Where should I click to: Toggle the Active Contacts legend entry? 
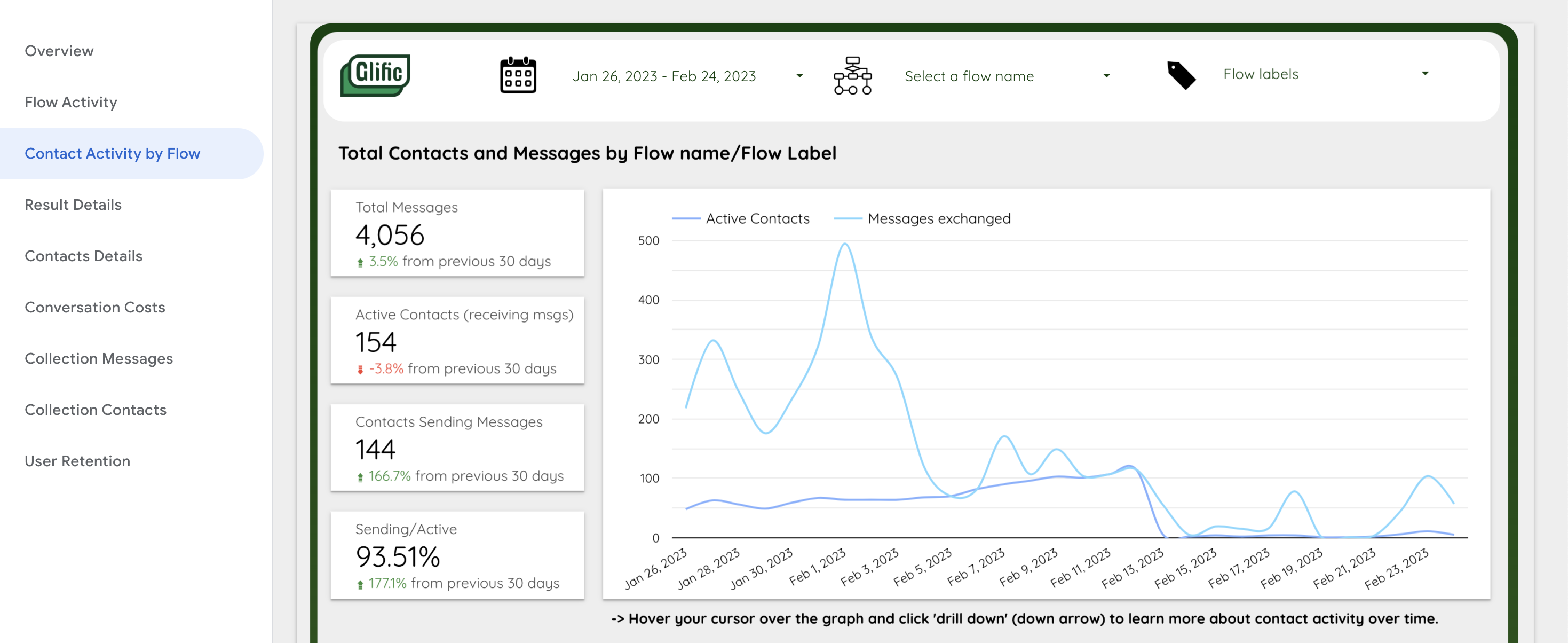pyautogui.click(x=741, y=218)
